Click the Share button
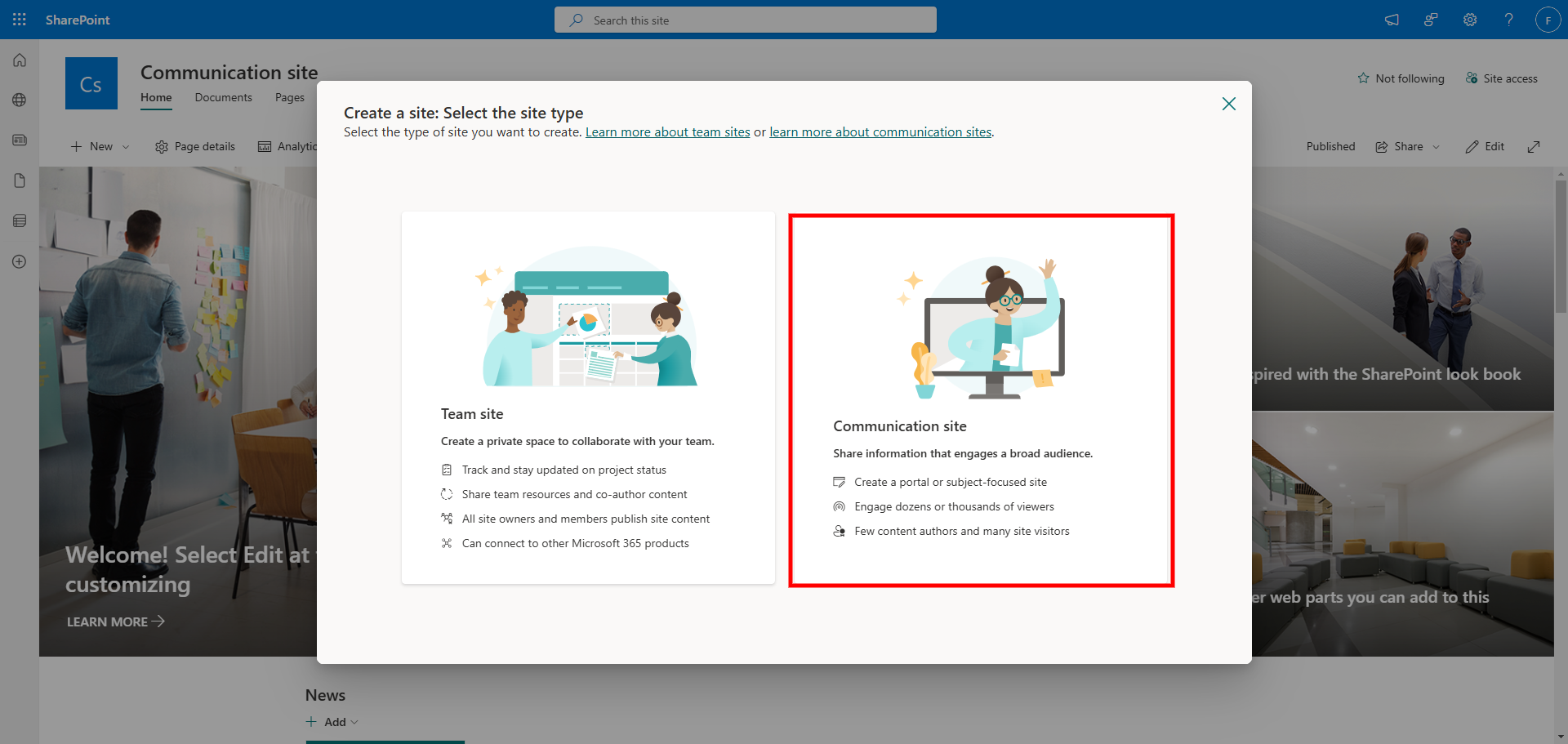The image size is (1568, 744). pyautogui.click(x=1400, y=146)
